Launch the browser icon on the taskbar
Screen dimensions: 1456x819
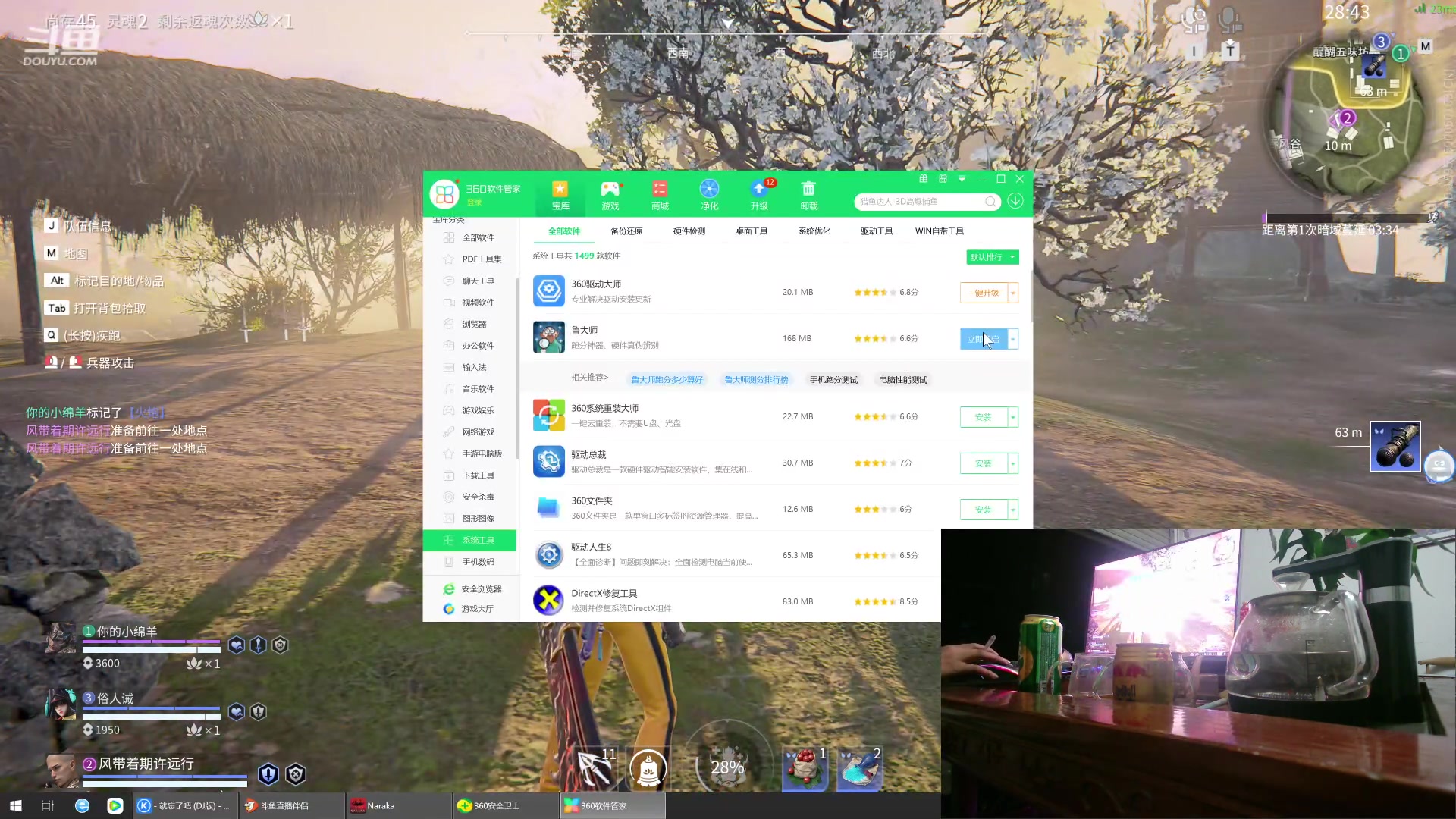coord(82,805)
